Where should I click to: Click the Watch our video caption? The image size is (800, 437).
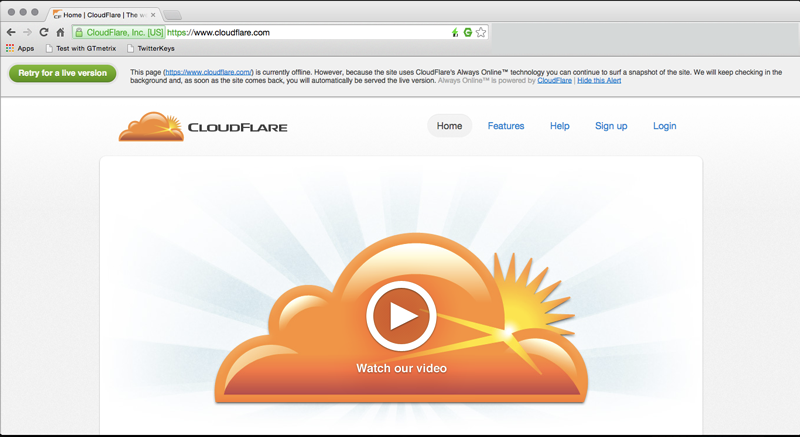pyautogui.click(x=402, y=368)
